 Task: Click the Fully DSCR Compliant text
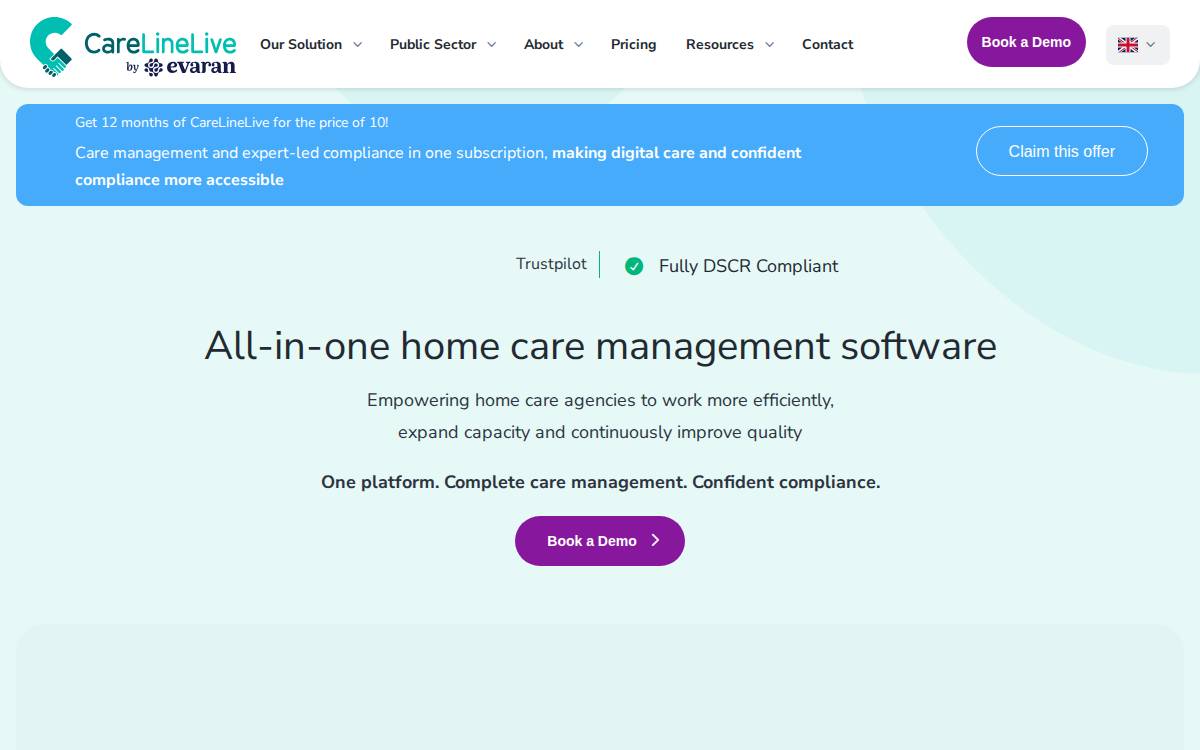pos(749,266)
